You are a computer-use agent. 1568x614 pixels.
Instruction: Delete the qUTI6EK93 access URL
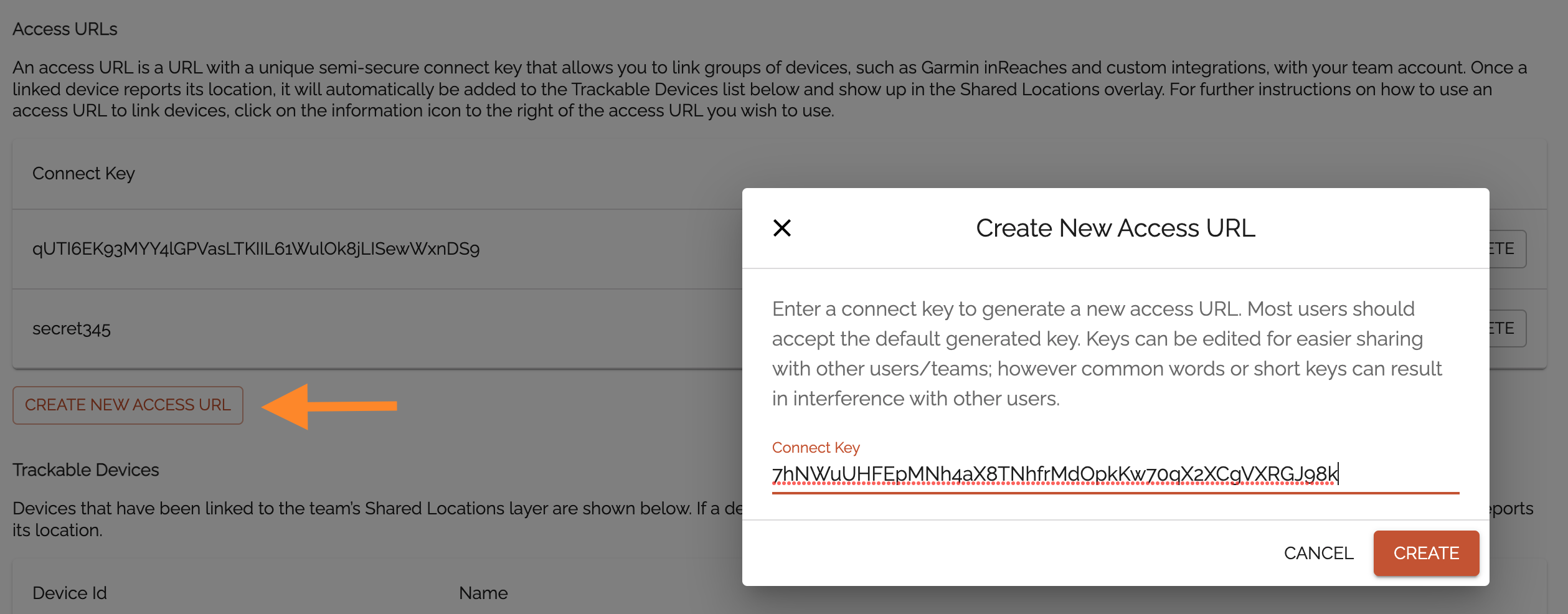[1507, 249]
